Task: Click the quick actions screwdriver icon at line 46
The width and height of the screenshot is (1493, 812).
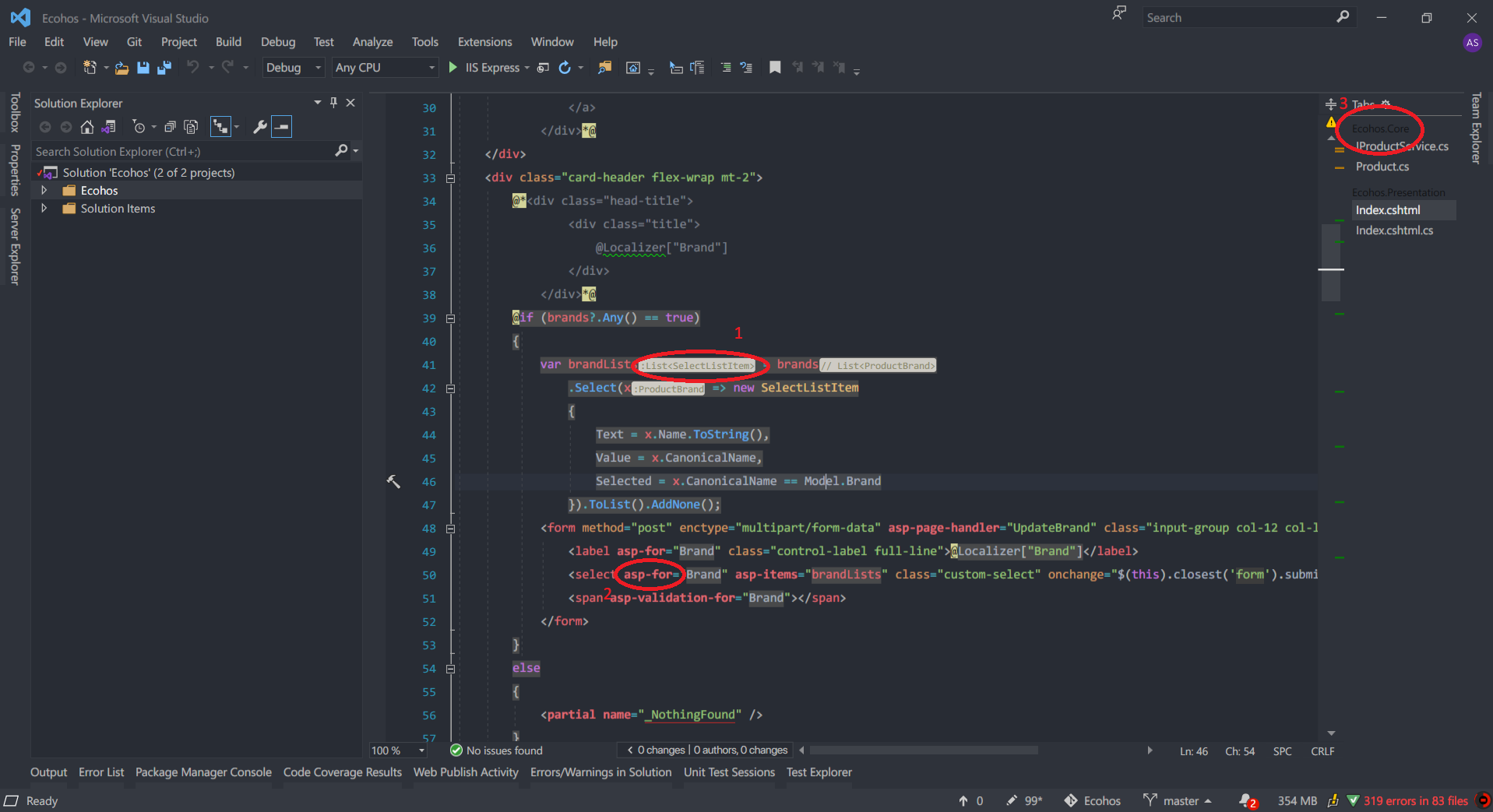Action: coord(393,482)
